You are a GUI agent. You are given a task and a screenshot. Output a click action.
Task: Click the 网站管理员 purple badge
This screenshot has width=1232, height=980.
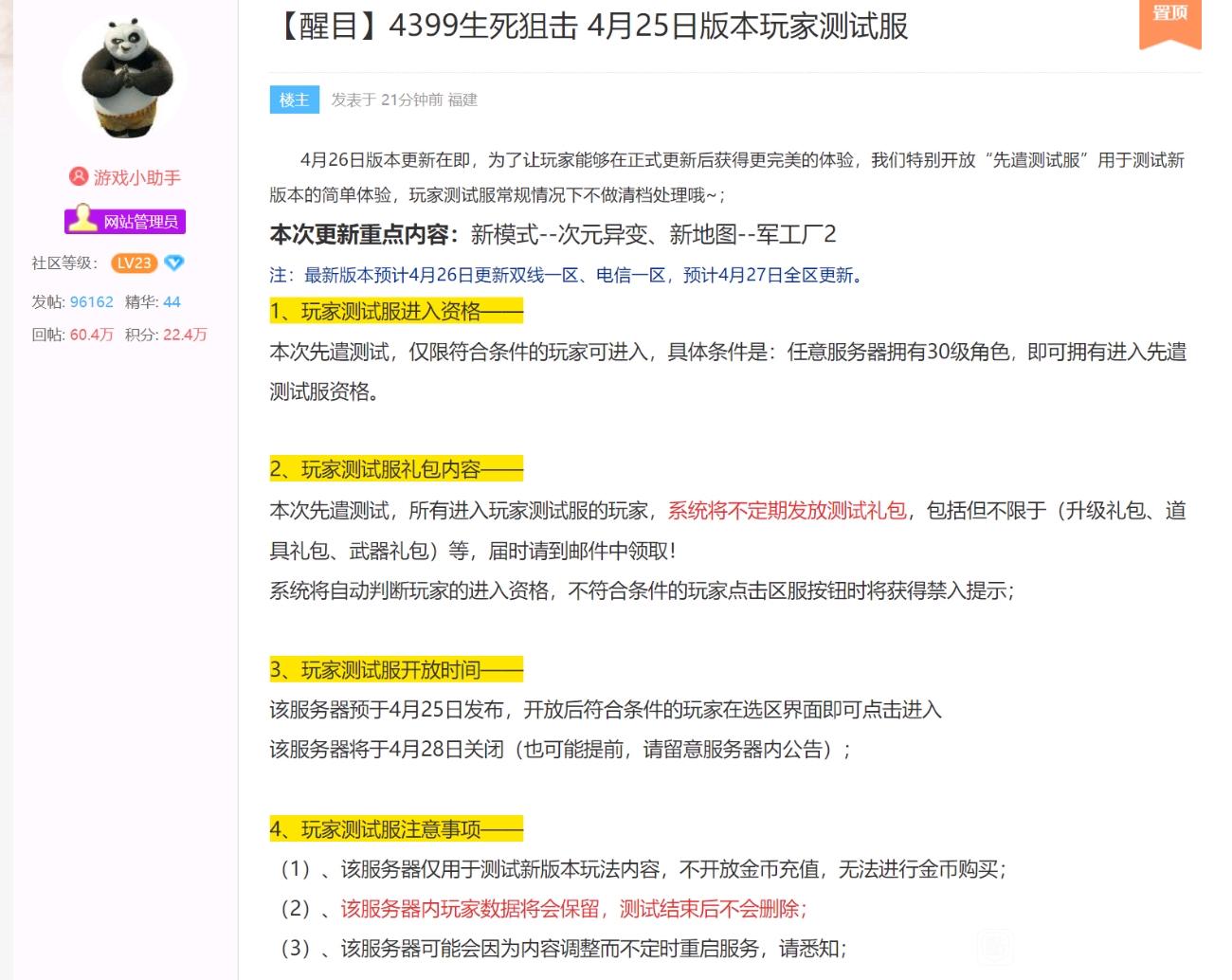coord(124,221)
